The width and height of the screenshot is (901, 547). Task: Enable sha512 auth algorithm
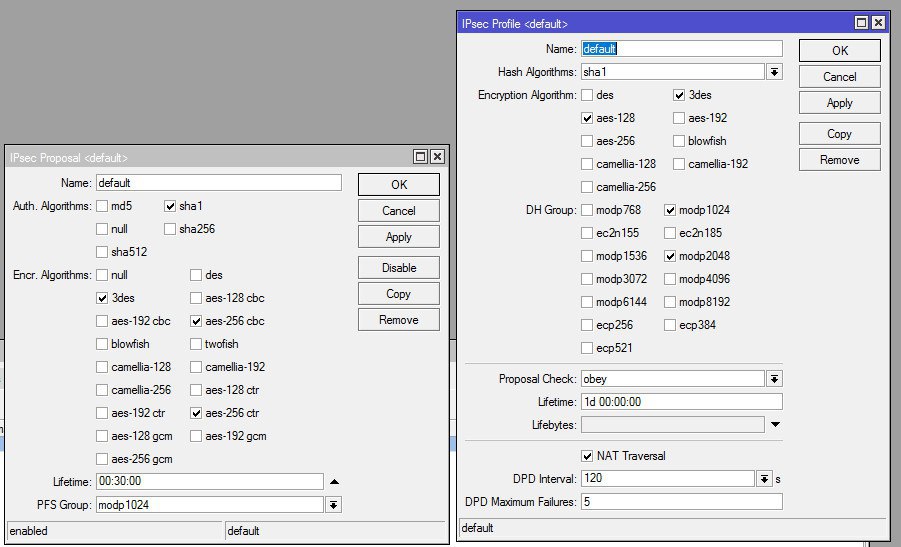coord(102,252)
